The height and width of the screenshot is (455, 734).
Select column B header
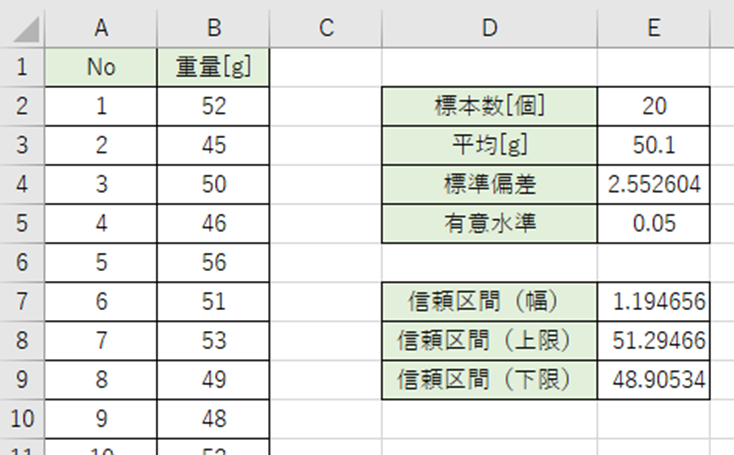point(213,28)
